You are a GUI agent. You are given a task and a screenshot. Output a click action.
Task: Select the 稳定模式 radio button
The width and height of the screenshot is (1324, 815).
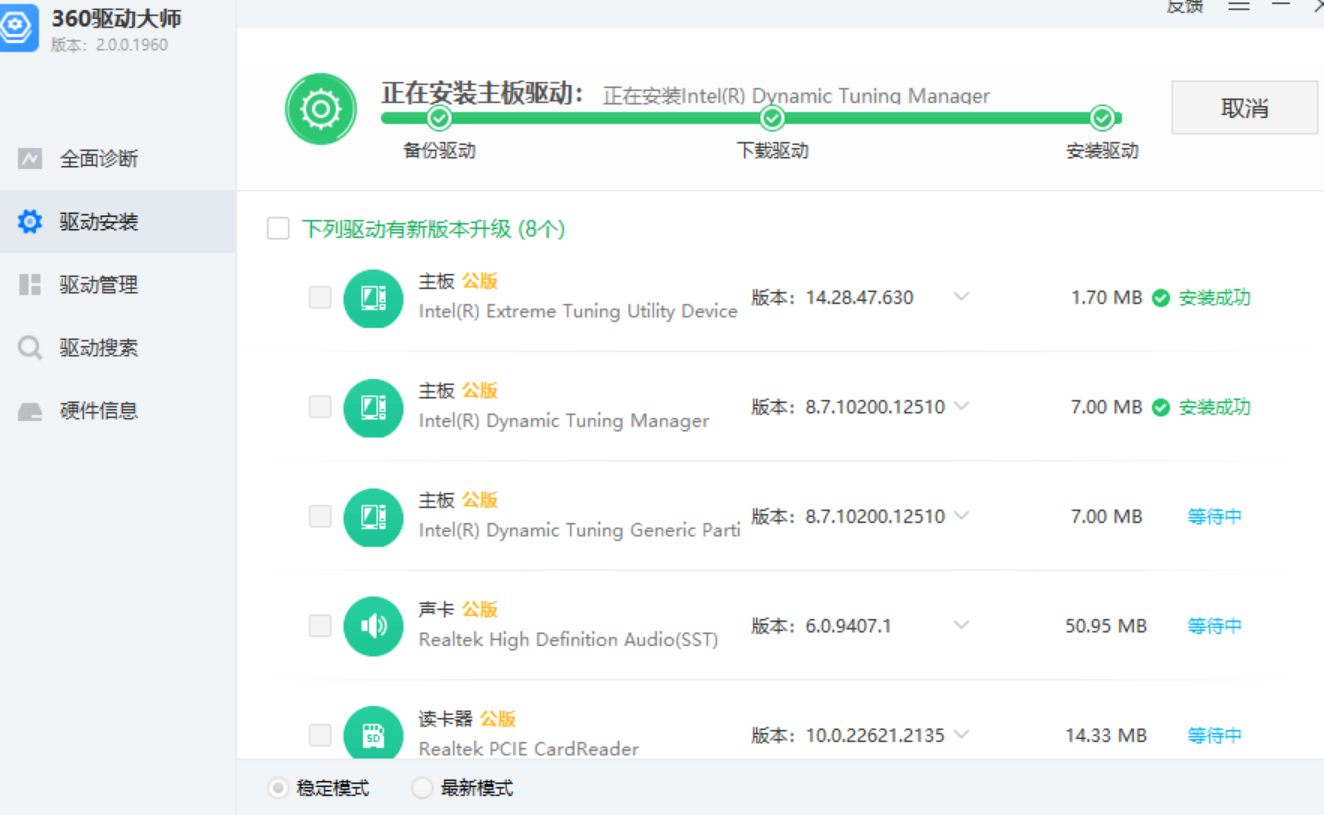(x=278, y=788)
